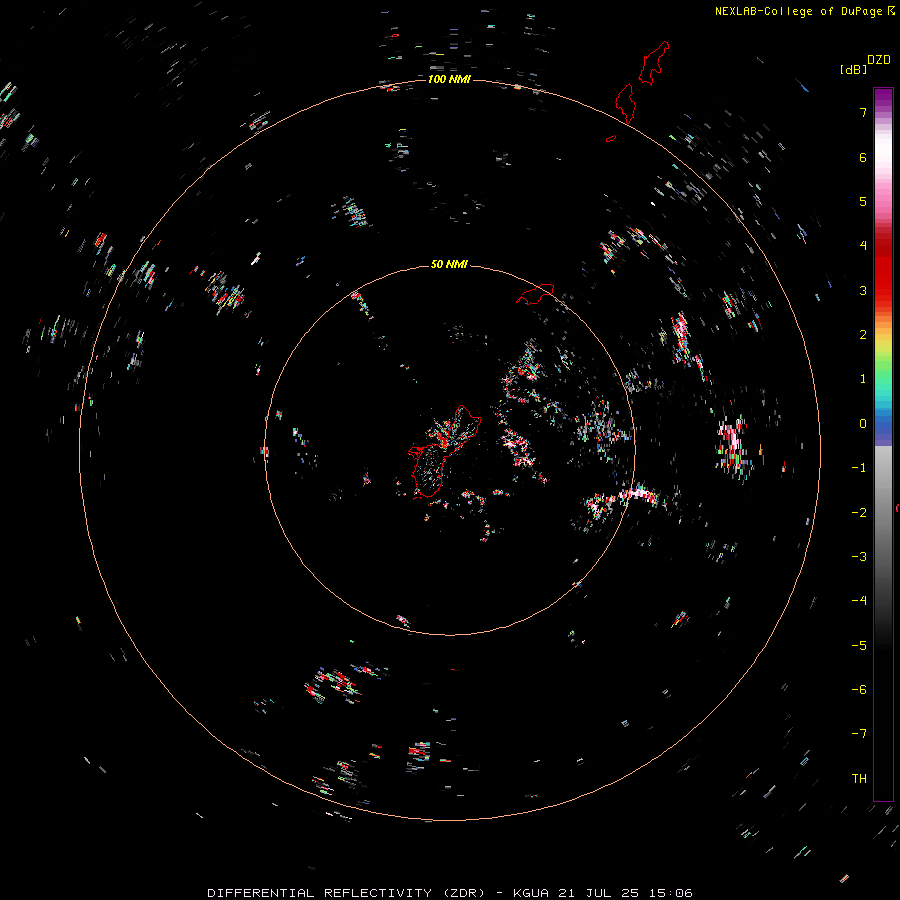
Task: Click the 6 value on color scale
Action: [x=863, y=157]
